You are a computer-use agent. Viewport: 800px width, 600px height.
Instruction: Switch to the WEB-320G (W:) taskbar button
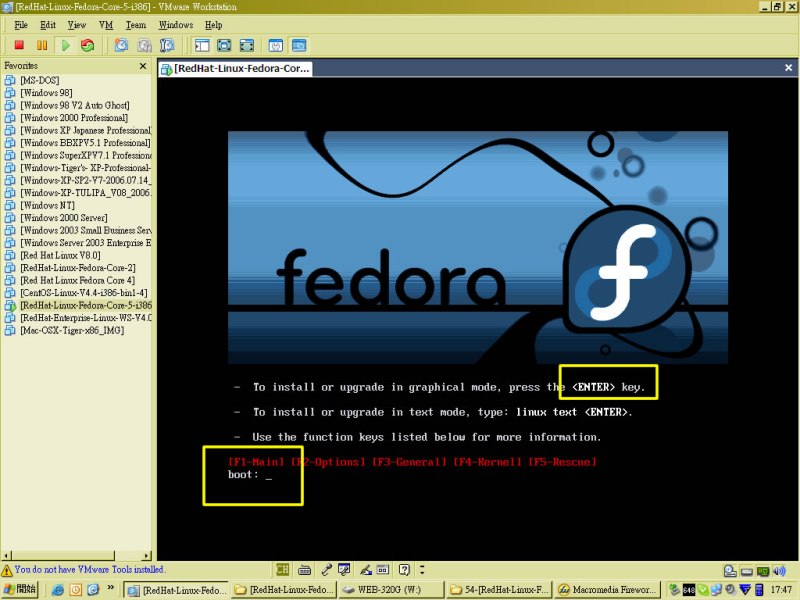tap(389, 590)
